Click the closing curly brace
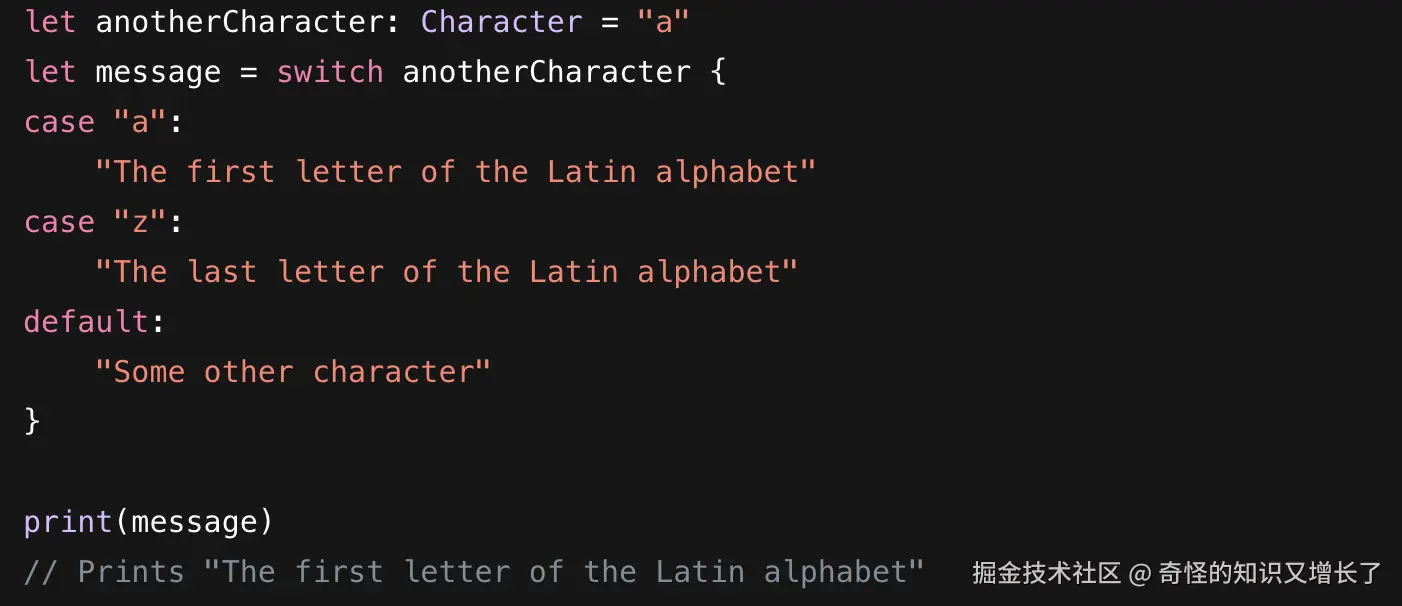The image size is (1402, 606). [32, 422]
